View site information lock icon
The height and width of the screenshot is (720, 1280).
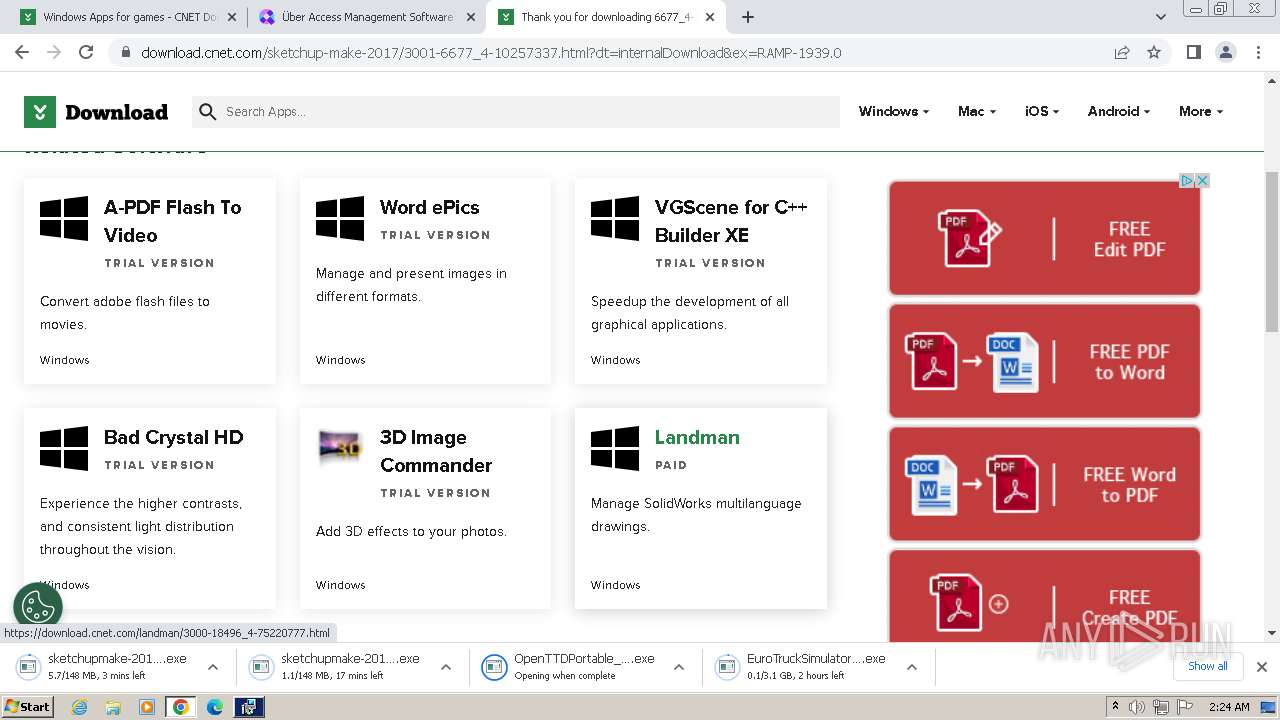[x=125, y=52]
